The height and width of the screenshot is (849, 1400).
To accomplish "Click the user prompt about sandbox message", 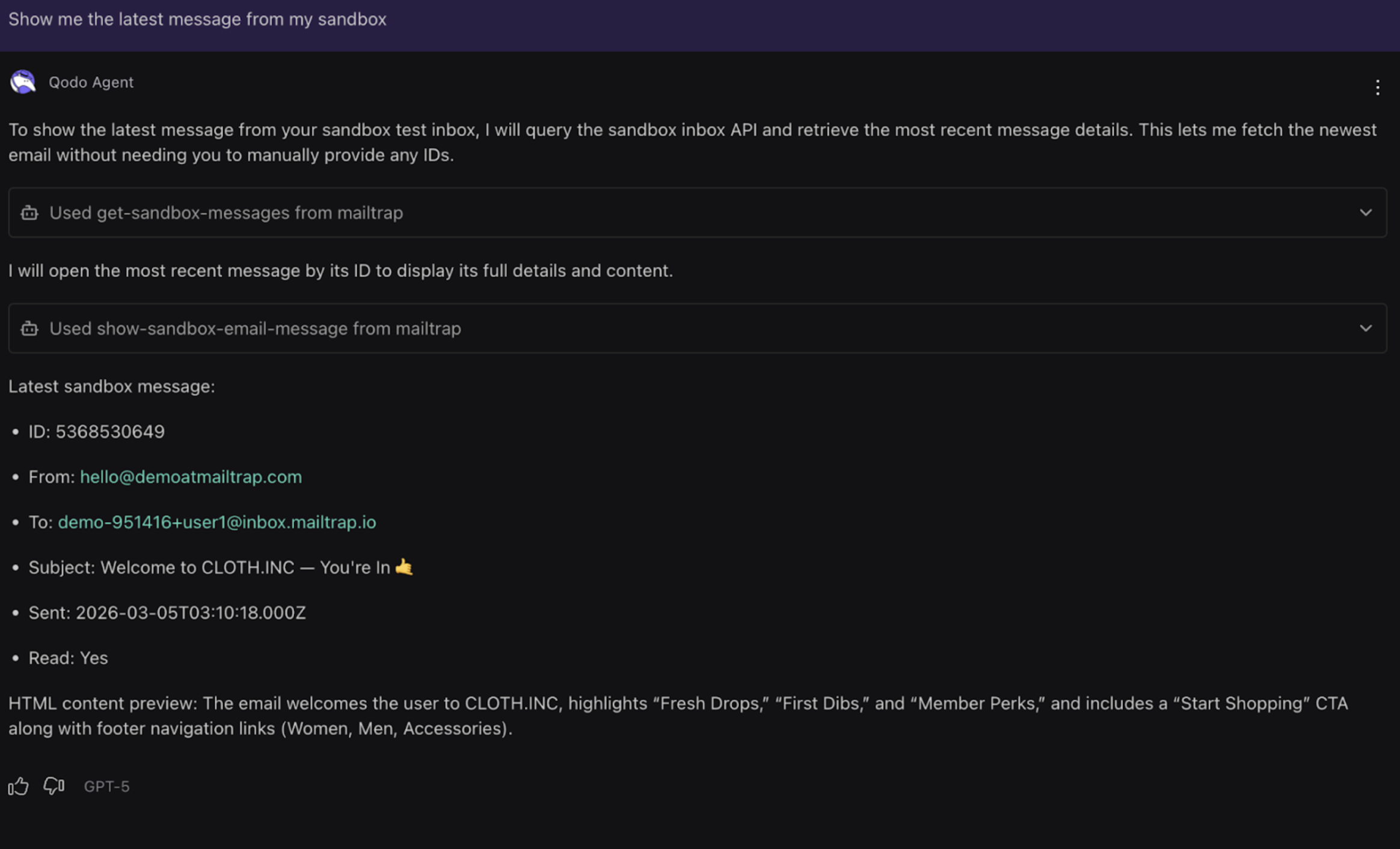I will [197, 19].
